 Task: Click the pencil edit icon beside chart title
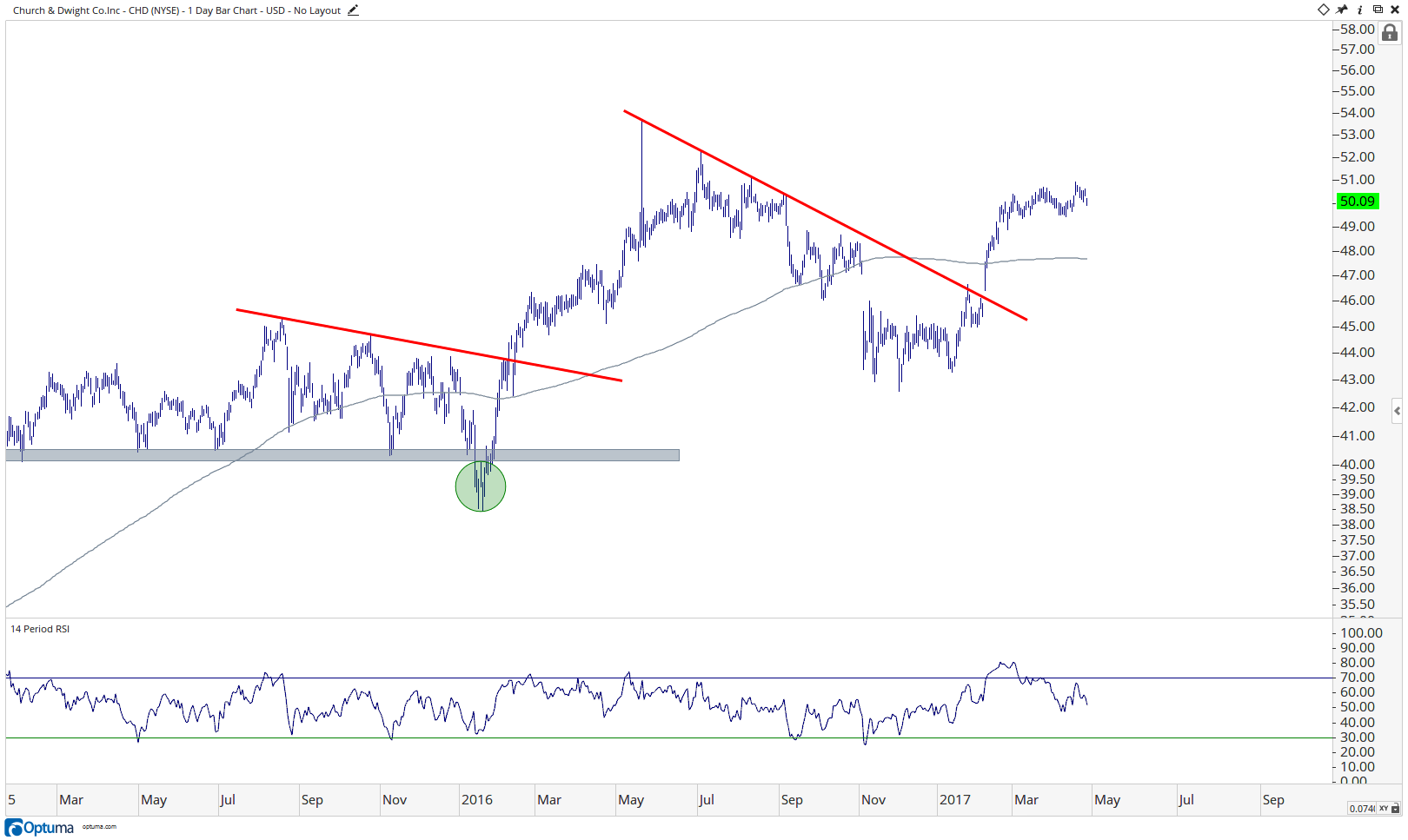[353, 10]
